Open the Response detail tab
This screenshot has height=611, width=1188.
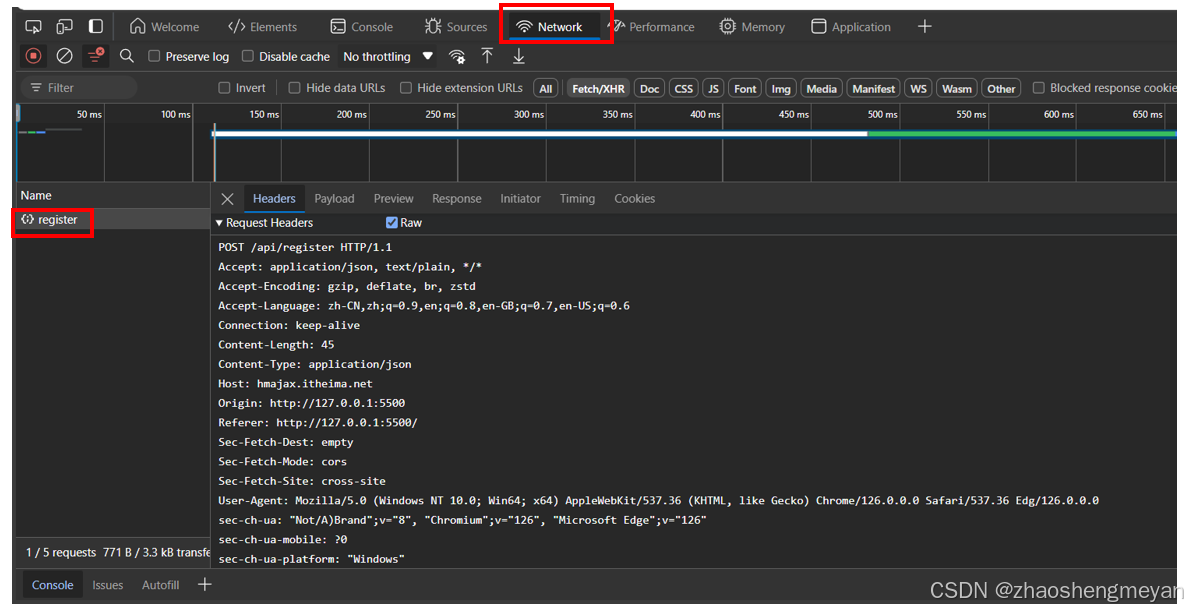click(457, 199)
